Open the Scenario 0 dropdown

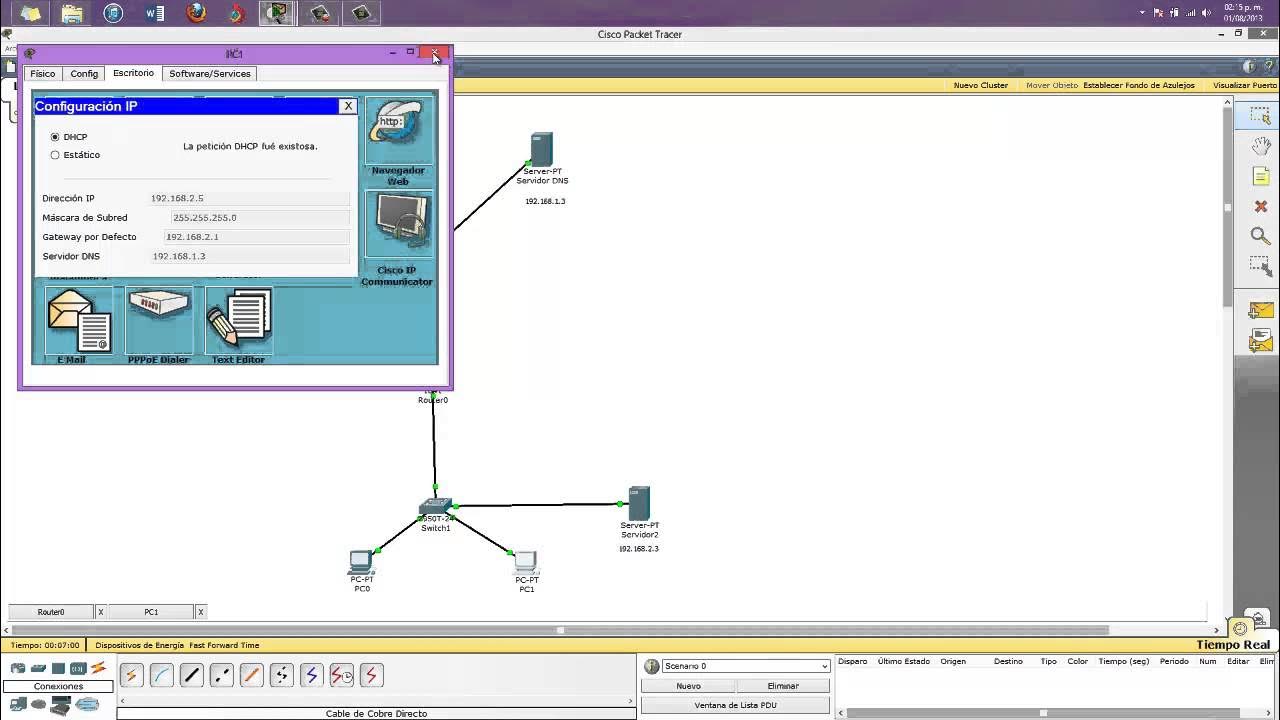pos(745,666)
